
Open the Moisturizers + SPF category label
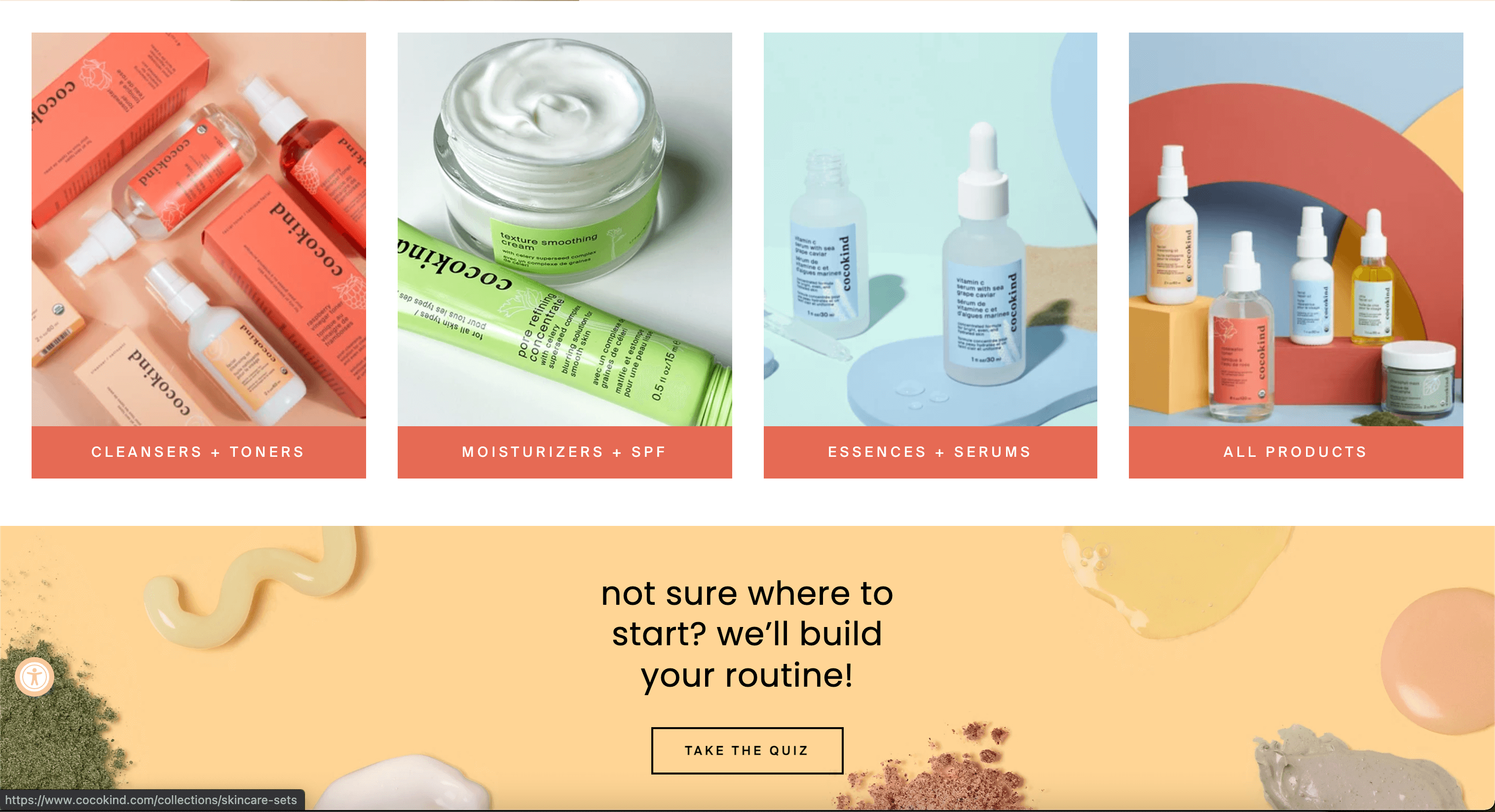[x=564, y=451]
